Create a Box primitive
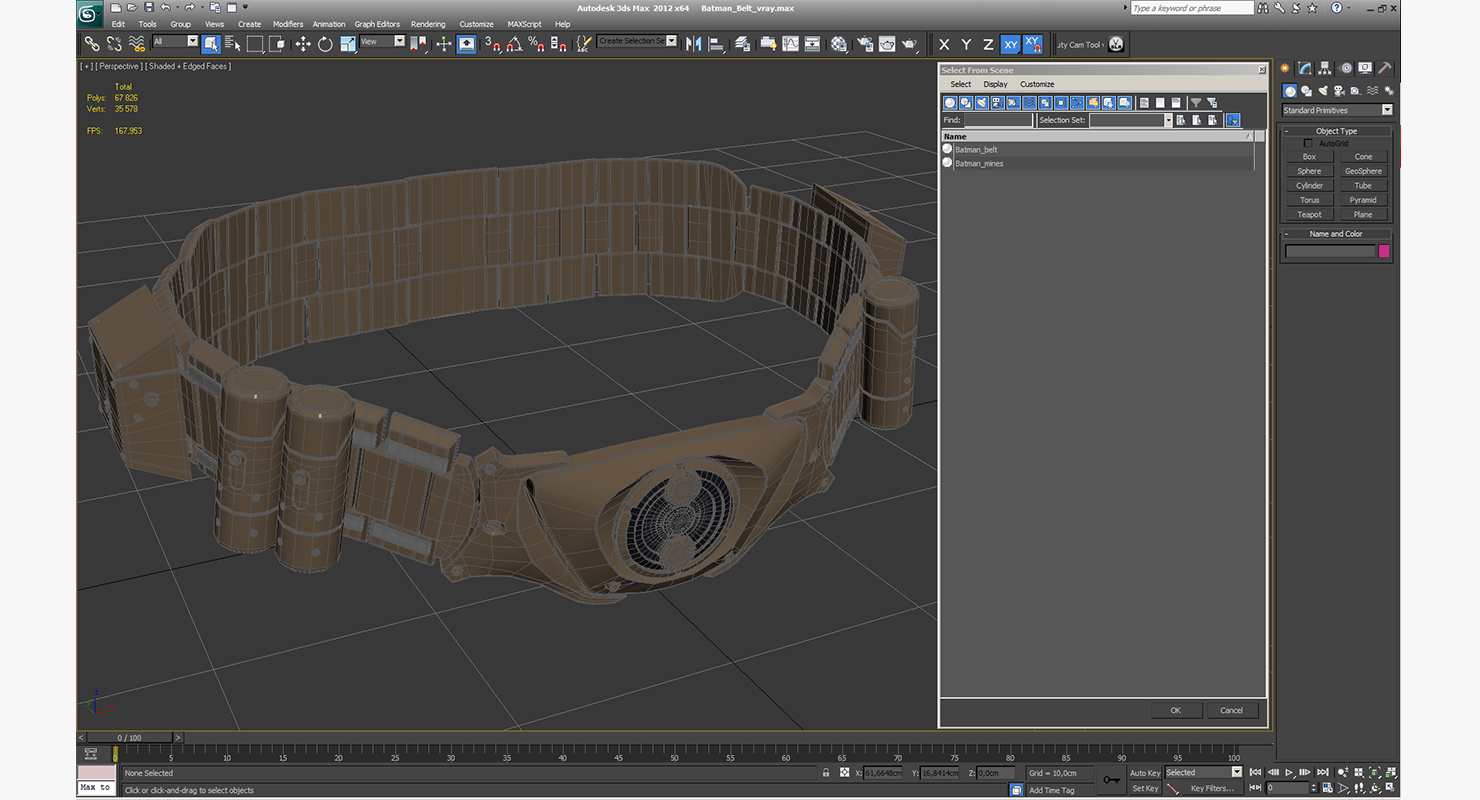Screen dimensions: 1480x800 (1309, 157)
